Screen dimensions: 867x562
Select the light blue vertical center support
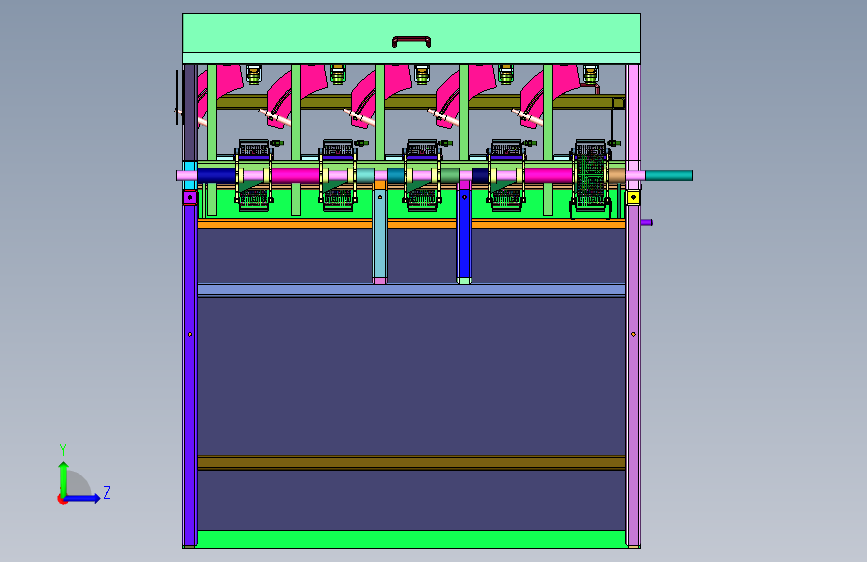coord(380,233)
